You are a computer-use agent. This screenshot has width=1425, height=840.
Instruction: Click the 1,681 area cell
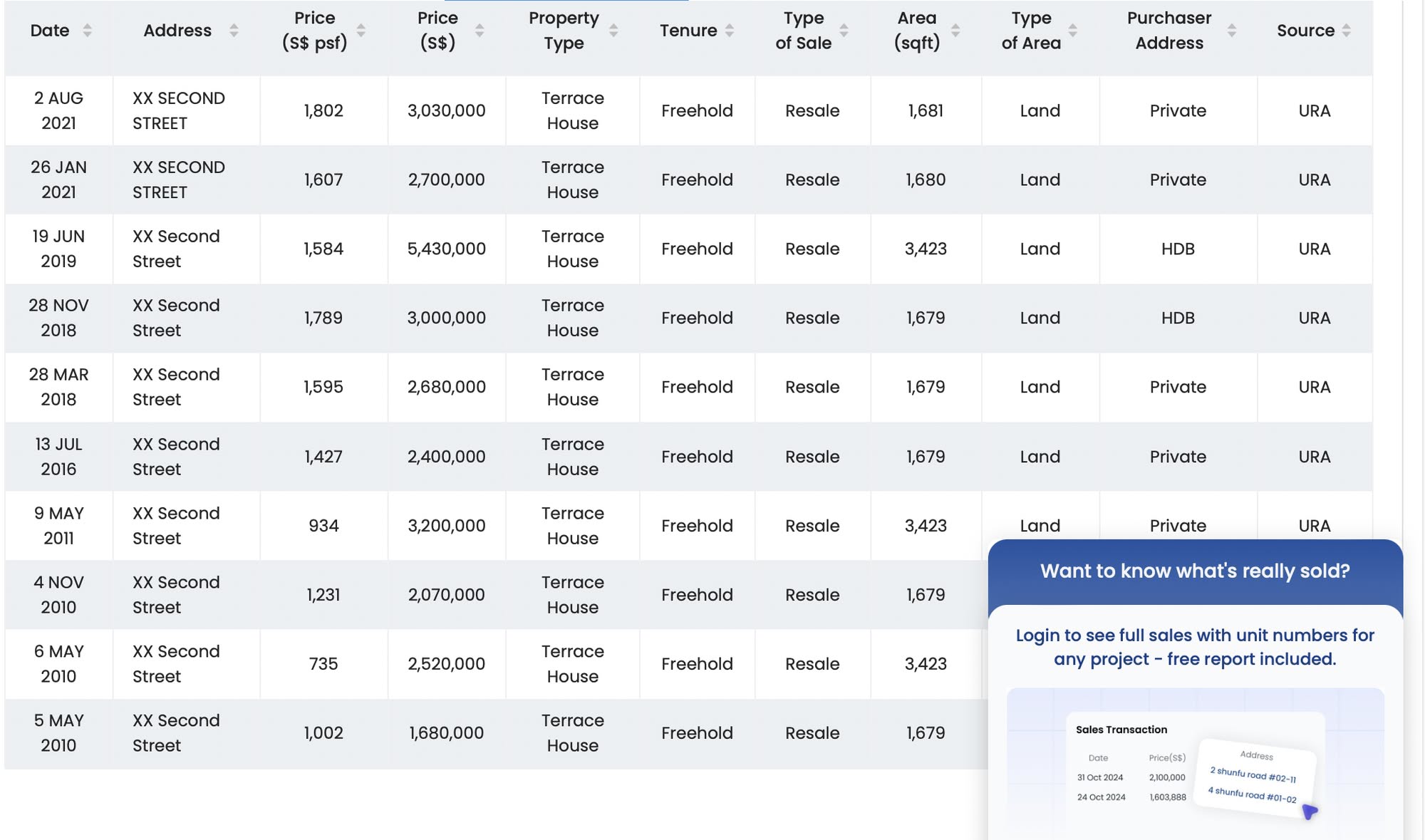[x=926, y=110]
